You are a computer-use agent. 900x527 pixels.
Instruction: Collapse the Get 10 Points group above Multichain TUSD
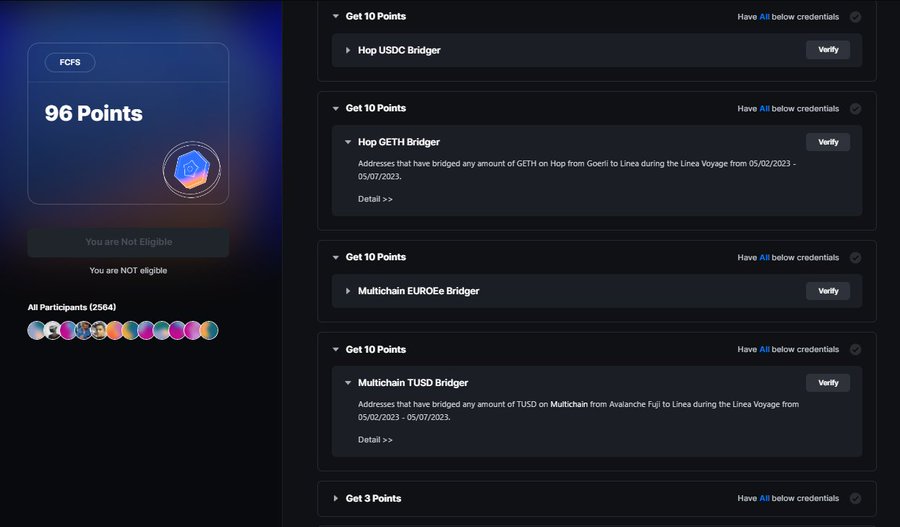(336, 349)
